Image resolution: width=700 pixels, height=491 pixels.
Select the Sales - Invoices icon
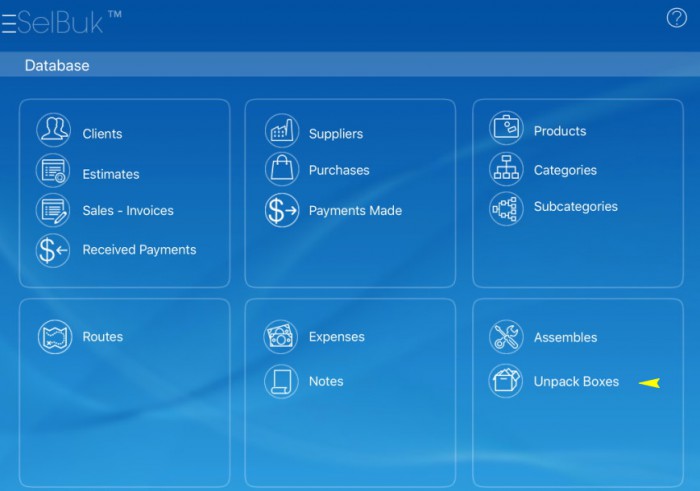(53, 210)
